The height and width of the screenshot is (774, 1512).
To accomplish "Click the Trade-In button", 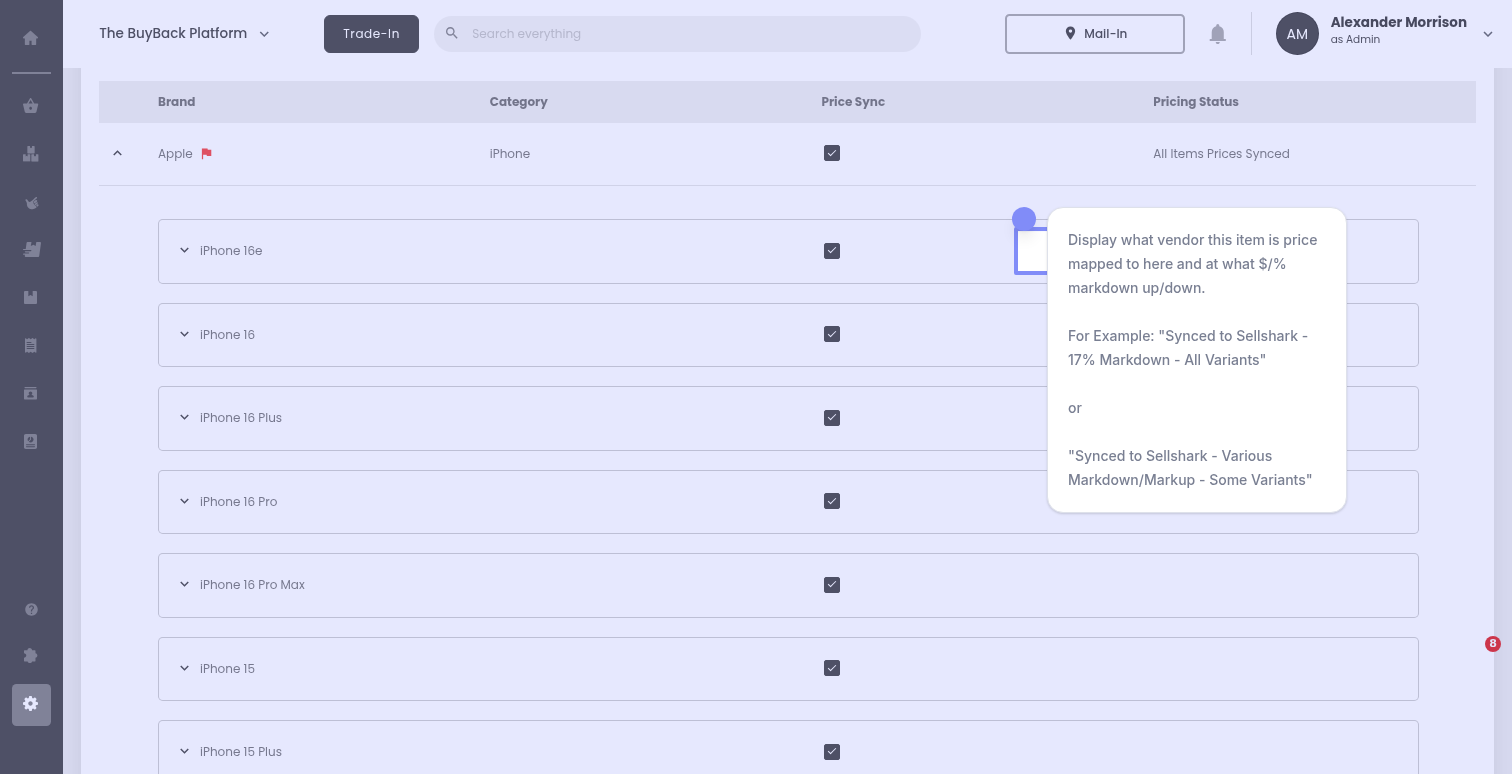I will coord(371,34).
